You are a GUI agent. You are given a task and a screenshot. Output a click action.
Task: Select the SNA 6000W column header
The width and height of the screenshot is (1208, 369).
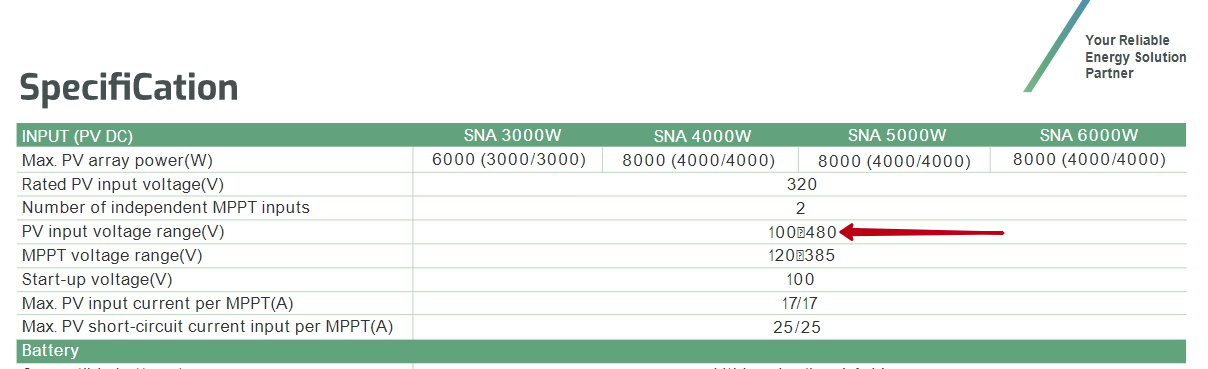coord(1089,135)
